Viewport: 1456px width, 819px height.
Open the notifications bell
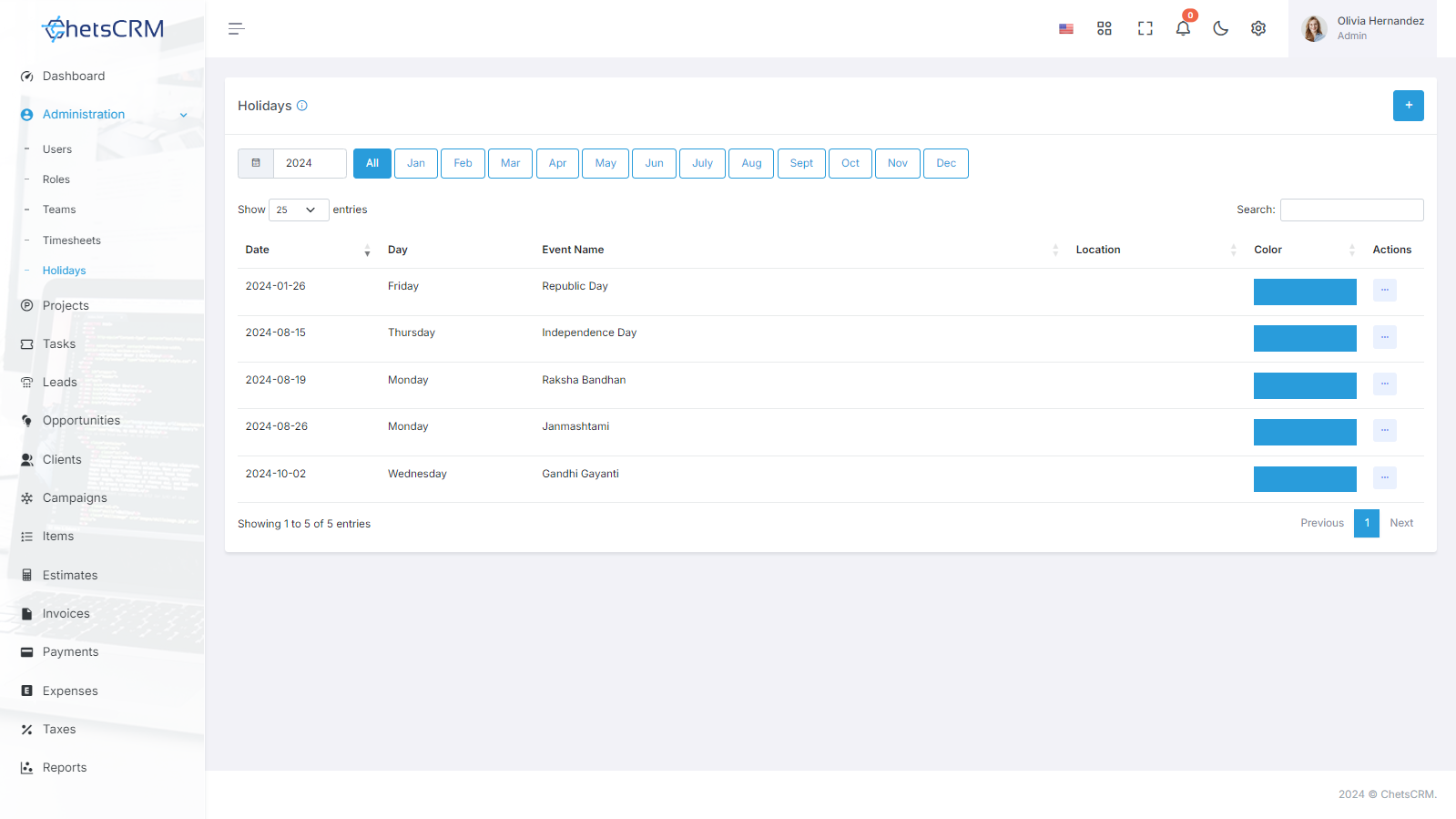(1183, 28)
